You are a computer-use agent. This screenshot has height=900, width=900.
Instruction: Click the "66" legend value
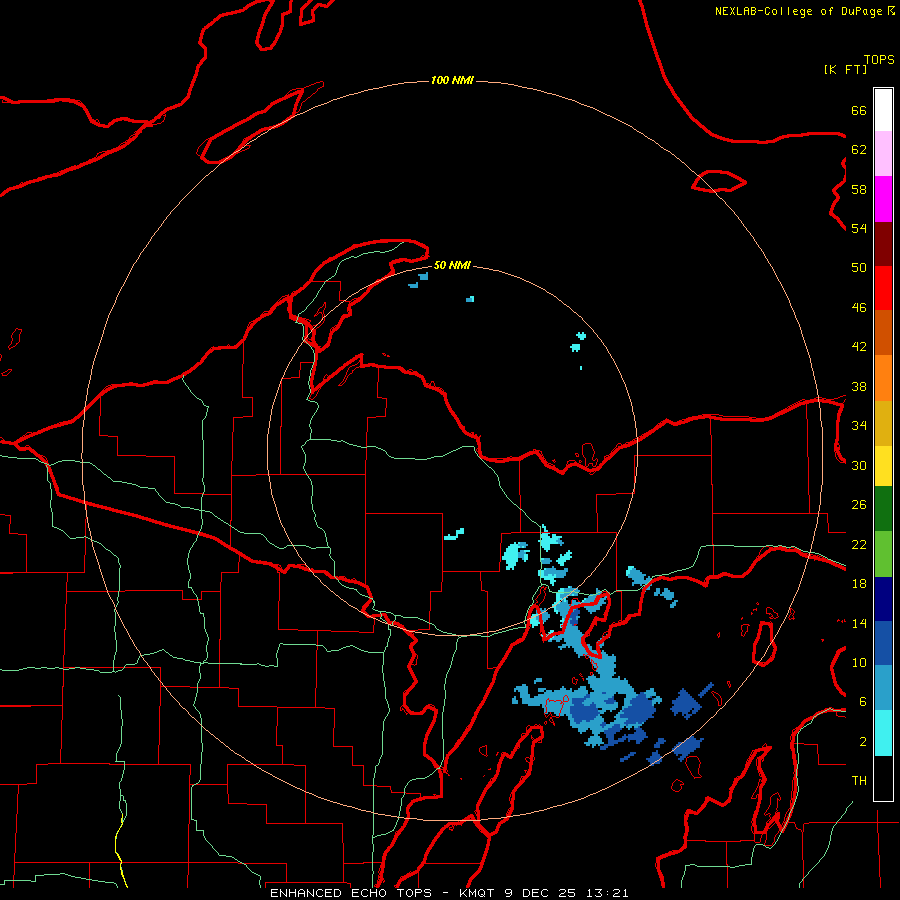pos(859,110)
